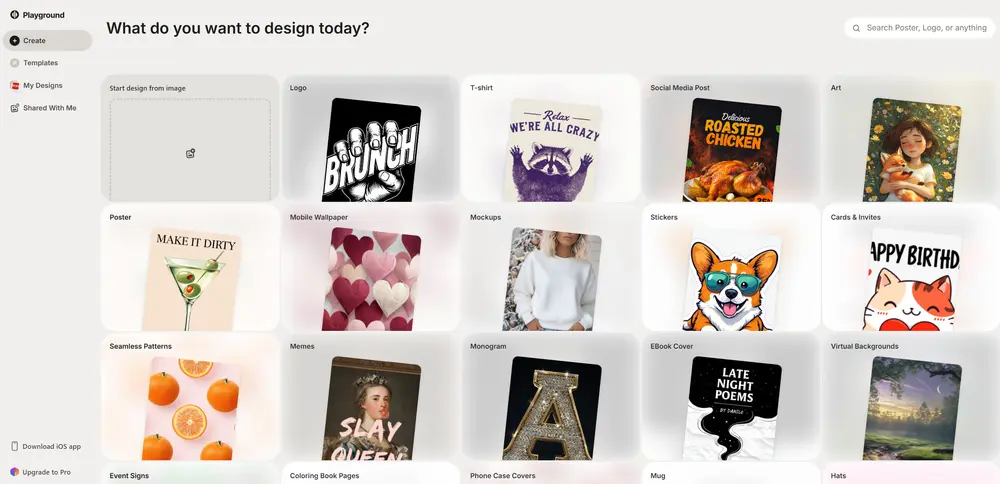Viewport: 1000px width, 484px height.
Task: Open the Logo design category card
Action: pyautogui.click(x=370, y=140)
